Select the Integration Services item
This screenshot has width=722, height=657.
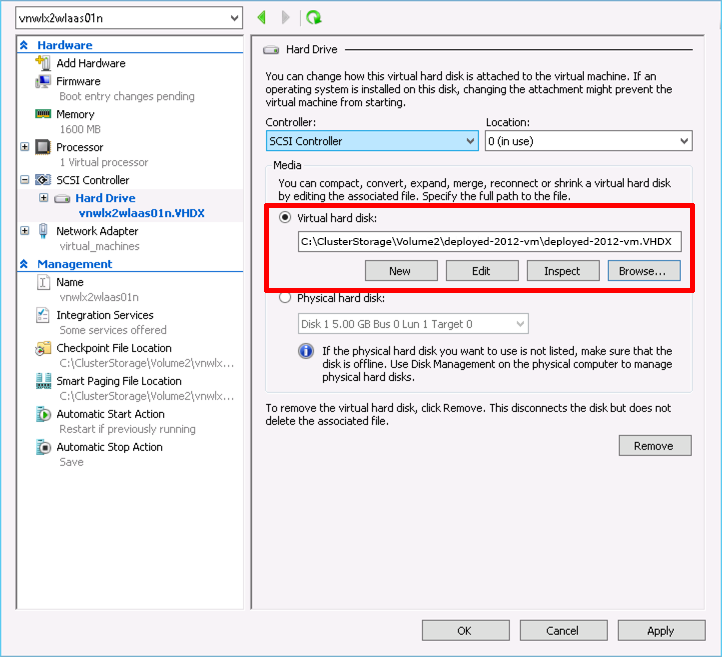pyautogui.click(x=105, y=315)
